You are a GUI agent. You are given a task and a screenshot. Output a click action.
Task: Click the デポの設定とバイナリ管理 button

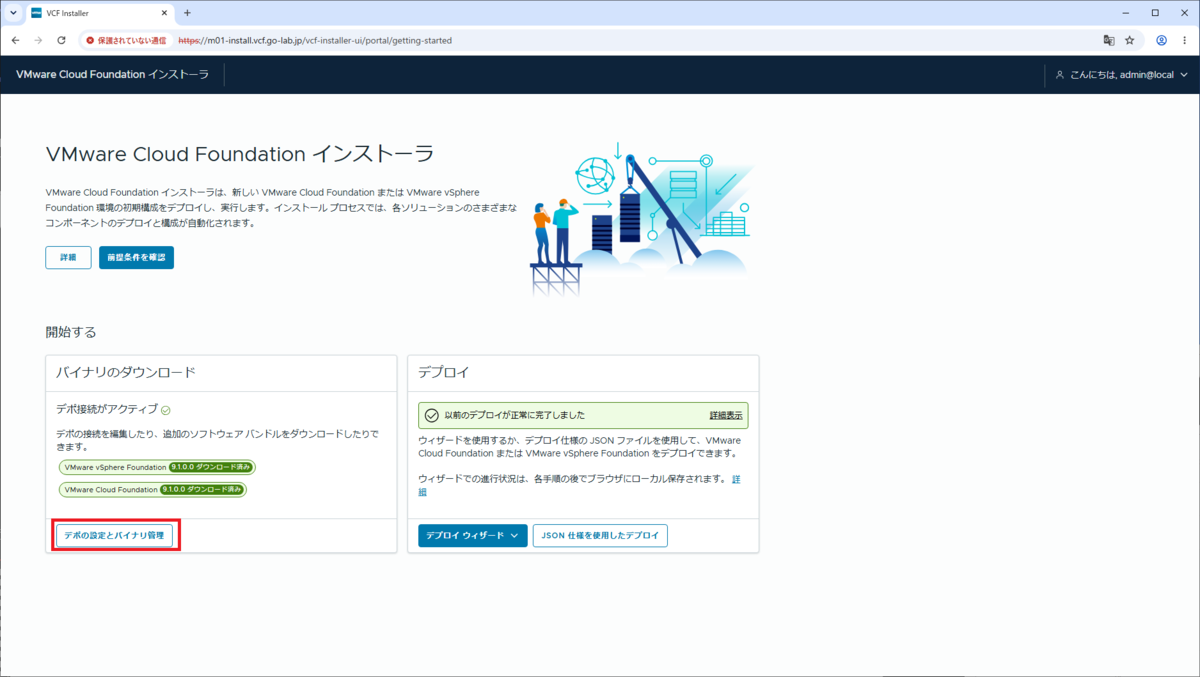115,536
